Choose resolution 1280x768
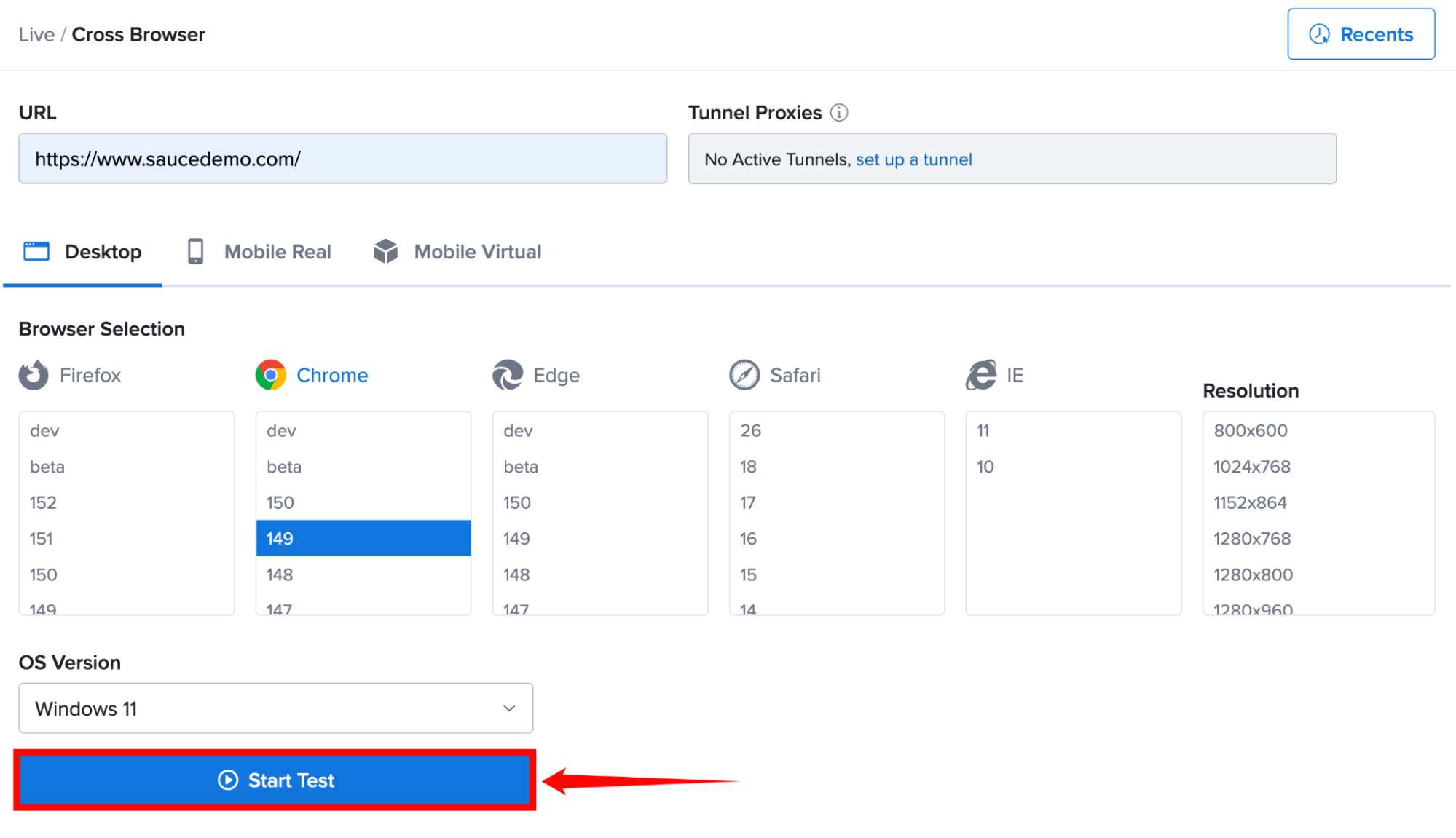This screenshot has height=838, width=1456. [1319, 539]
